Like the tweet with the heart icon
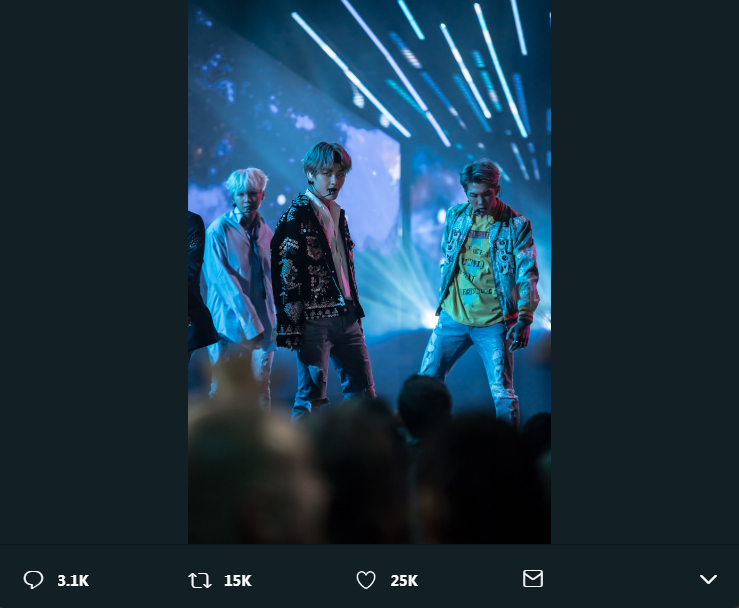 coord(366,580)
